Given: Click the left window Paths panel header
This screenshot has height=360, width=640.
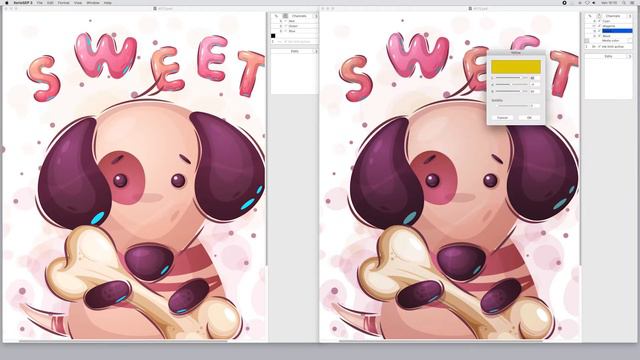Looking at the screenshot, I should pos(295,51).
